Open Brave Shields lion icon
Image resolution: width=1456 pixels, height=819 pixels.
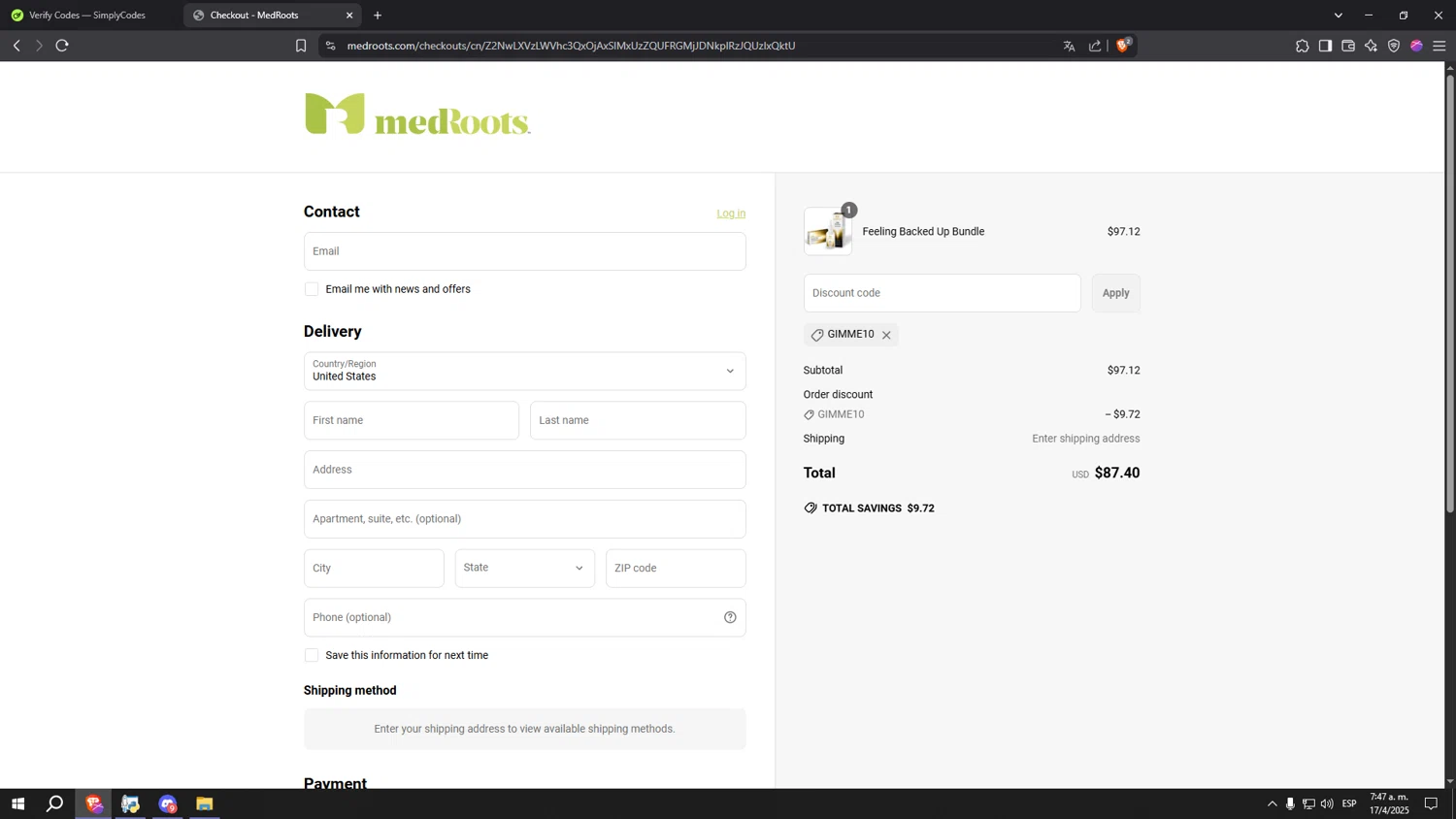click(x=1123, y=45)
